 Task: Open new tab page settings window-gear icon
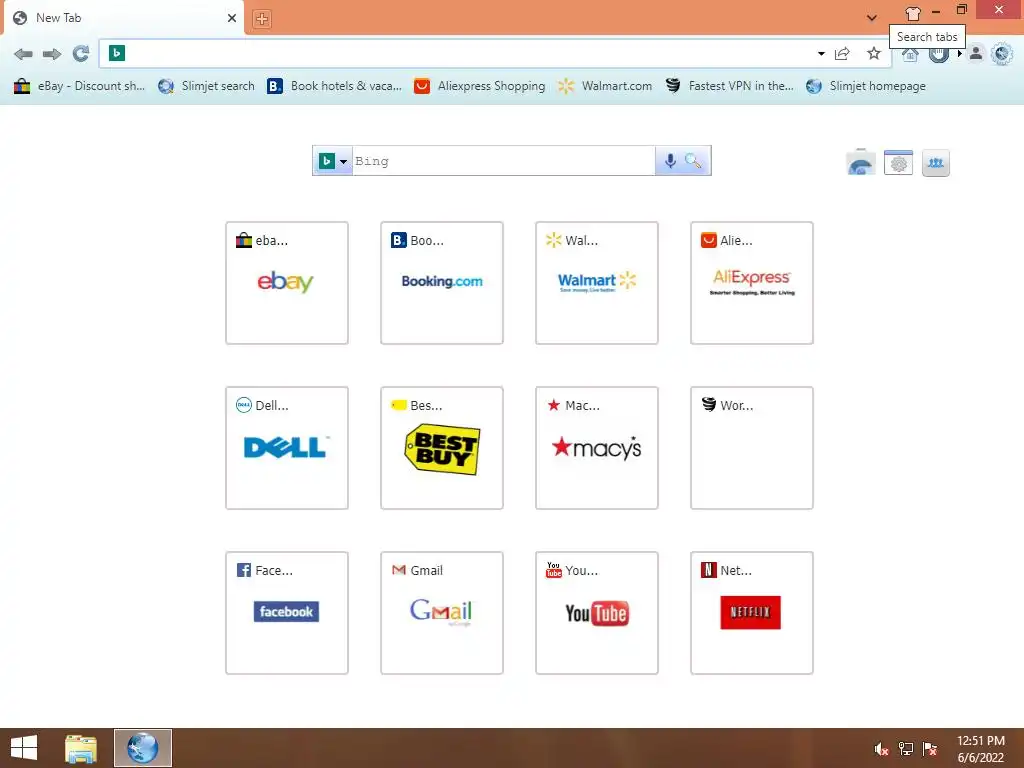(899, 162)
